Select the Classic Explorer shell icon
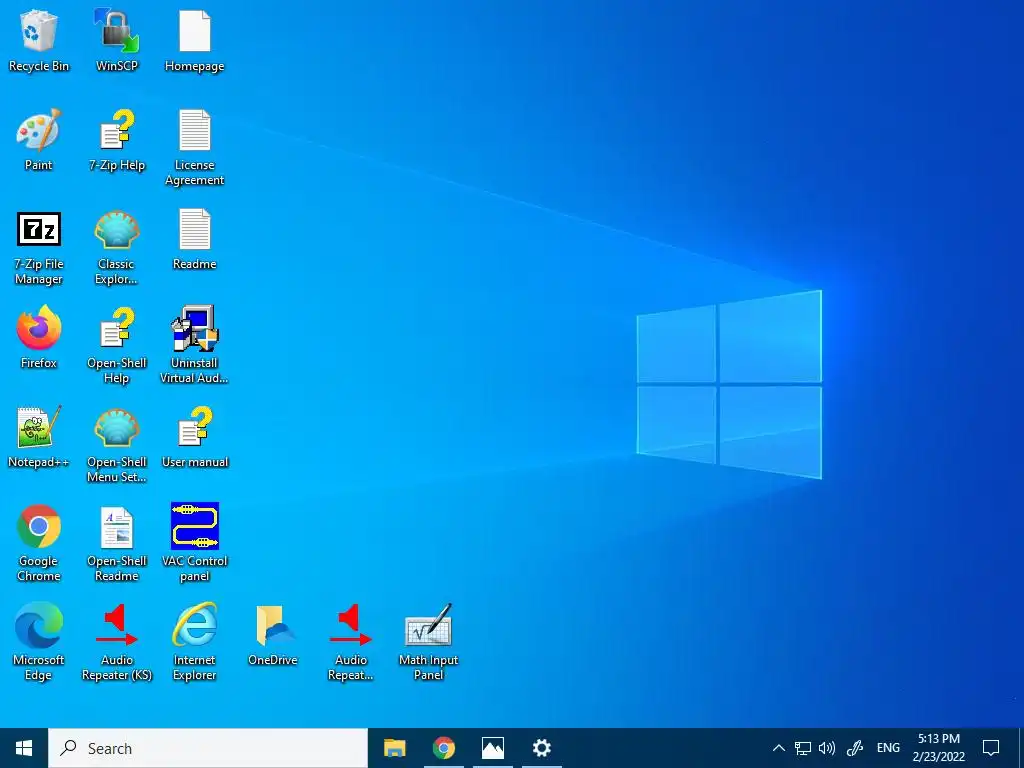Image resolution: width=1024 pixels, height=768 pixels. [117, 247]
